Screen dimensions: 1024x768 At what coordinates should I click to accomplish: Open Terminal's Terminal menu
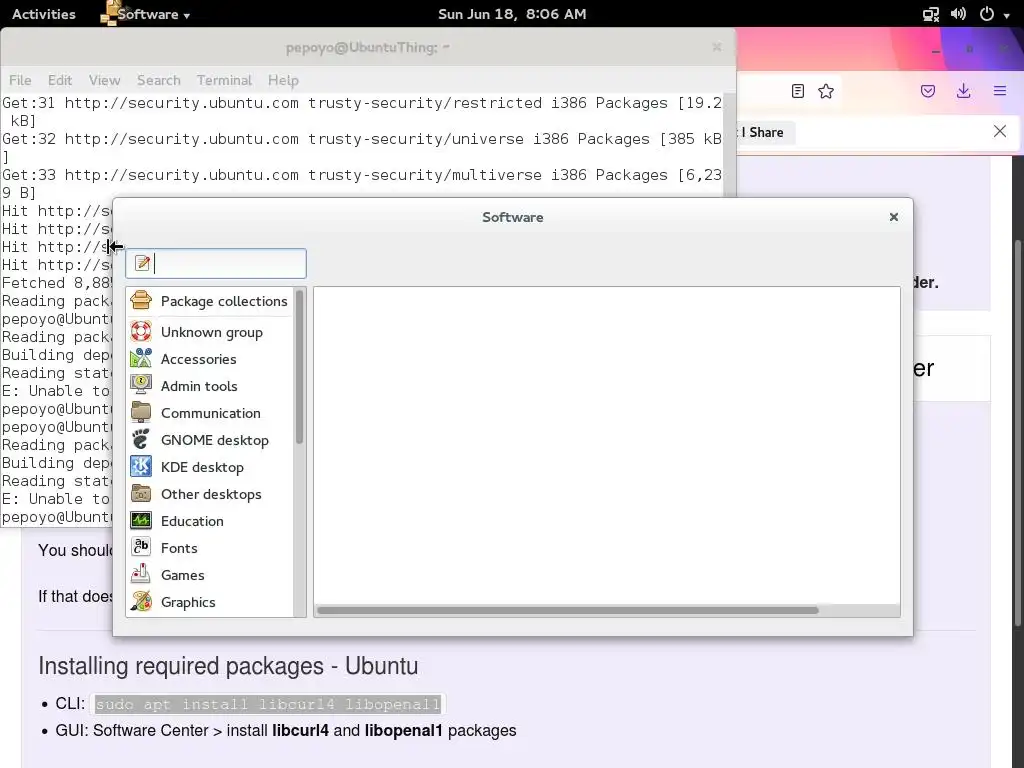(224, 80)
